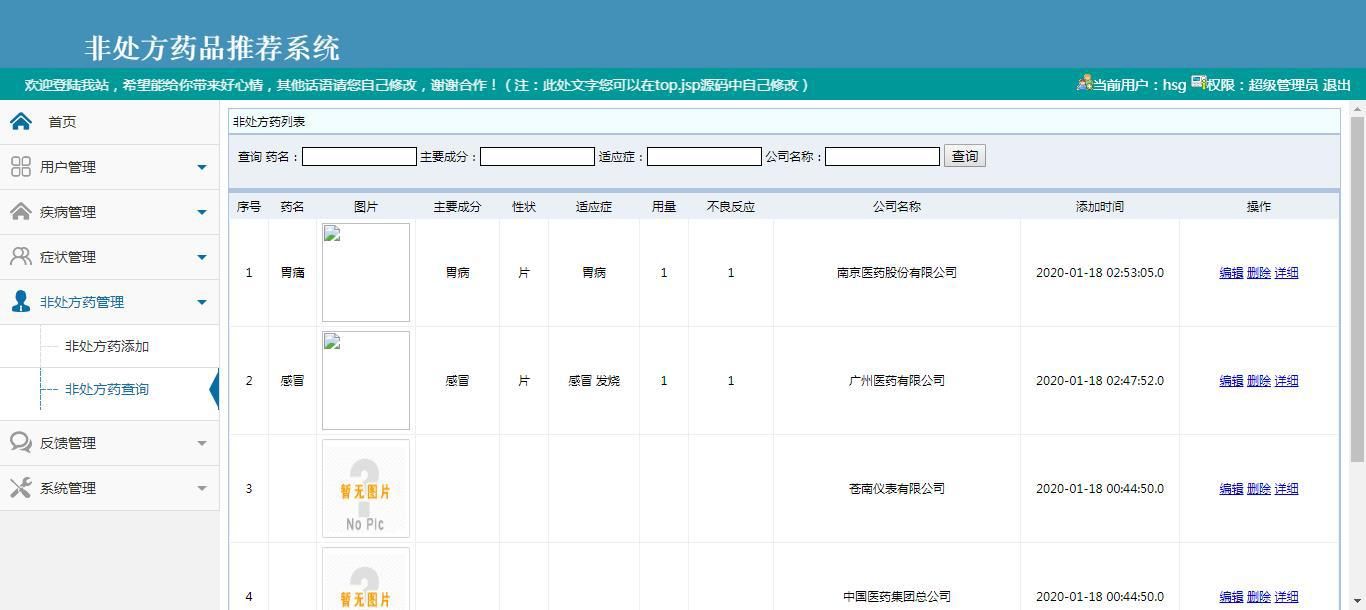
Task: Click the timestamp 2020-01-18 02:47:52.0
Action: coord(1100,380)
